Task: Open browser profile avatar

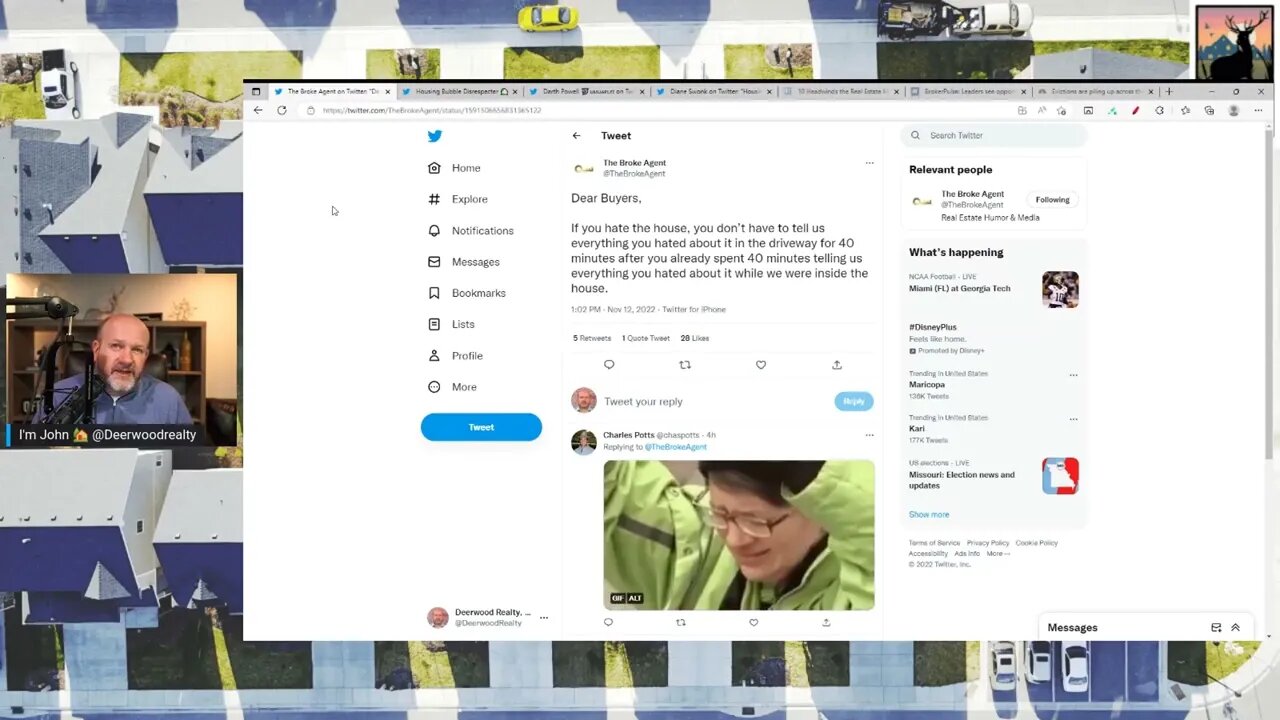Action: click(x=1234, y=110)
